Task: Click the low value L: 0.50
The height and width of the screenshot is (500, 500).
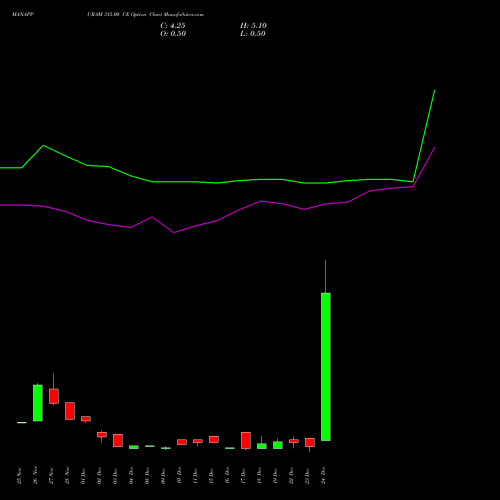Action: click(253, 34)
